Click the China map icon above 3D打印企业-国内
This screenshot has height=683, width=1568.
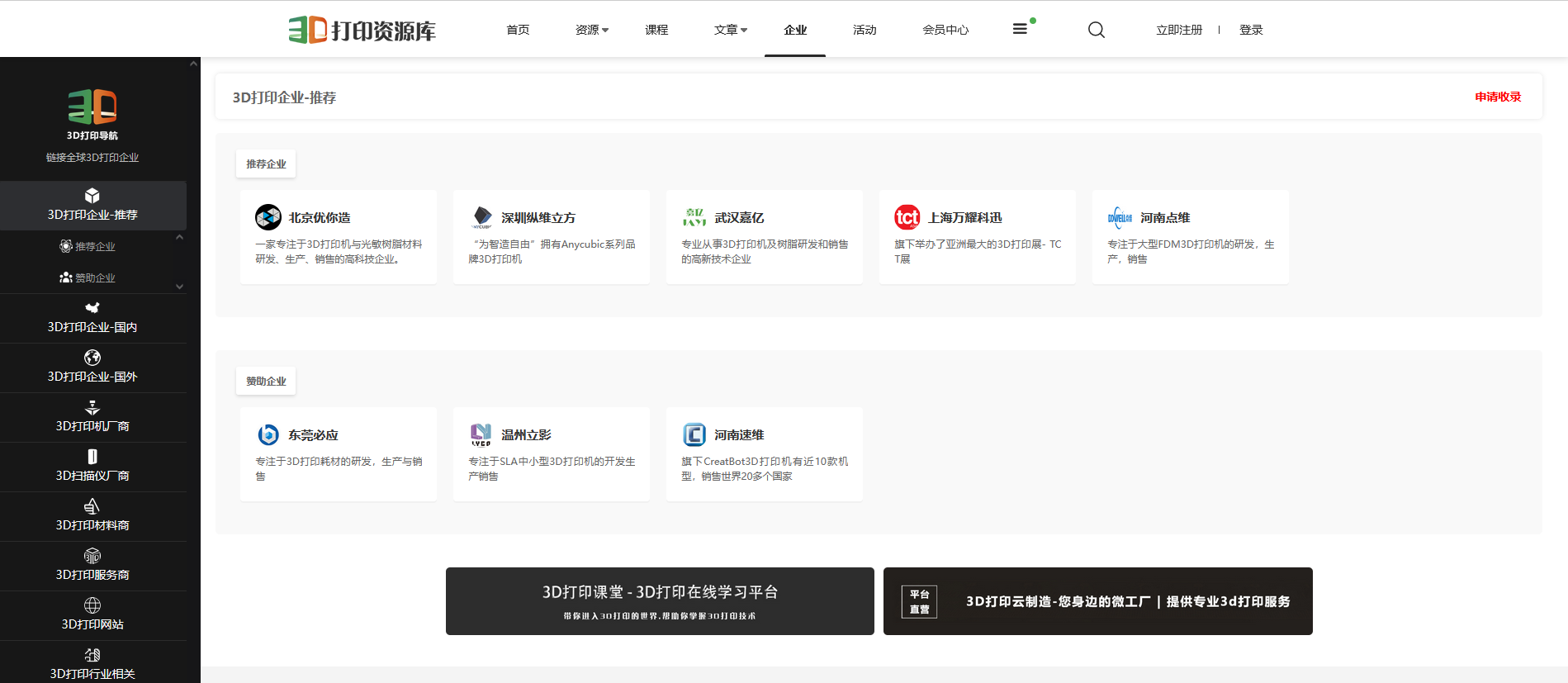[x=92, y=308]
